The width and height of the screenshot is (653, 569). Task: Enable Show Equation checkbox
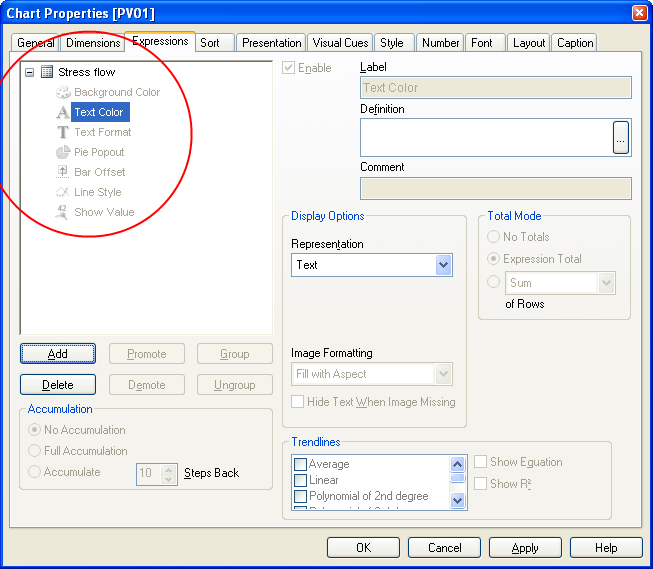point(481,462)
